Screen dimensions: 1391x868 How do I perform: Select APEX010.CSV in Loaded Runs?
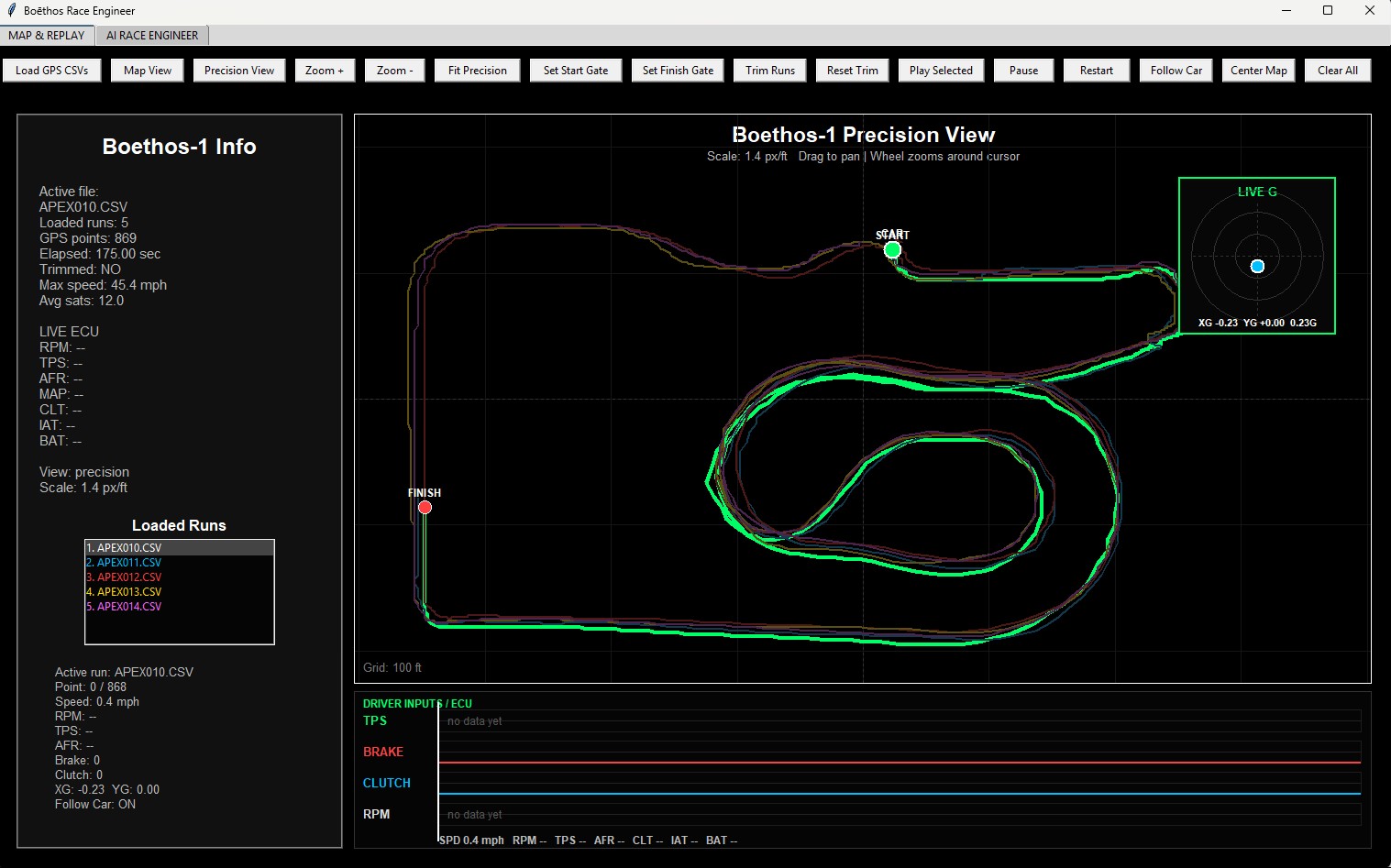click(180, 548)
